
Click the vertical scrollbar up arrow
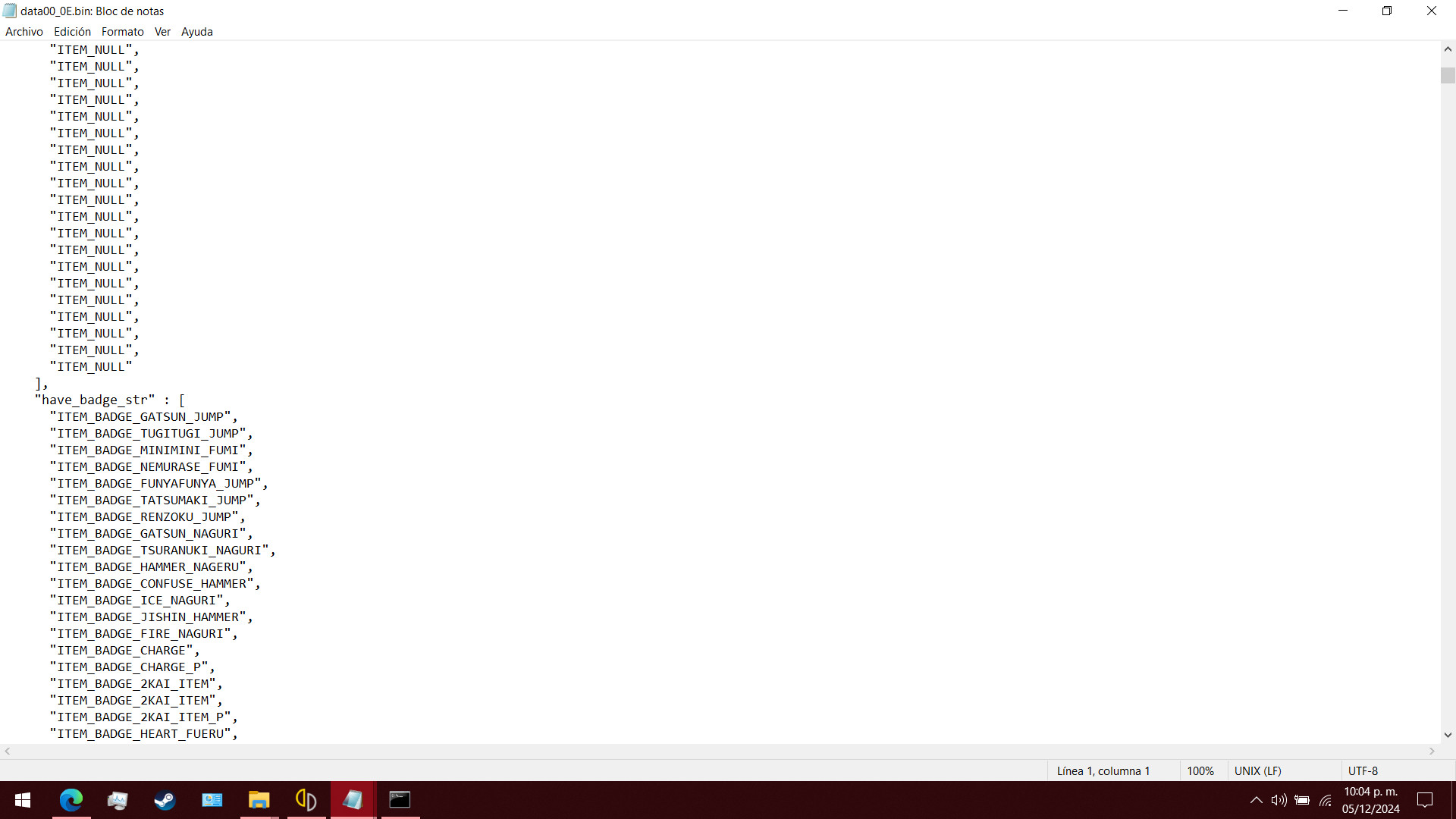tap(1448, 49)
